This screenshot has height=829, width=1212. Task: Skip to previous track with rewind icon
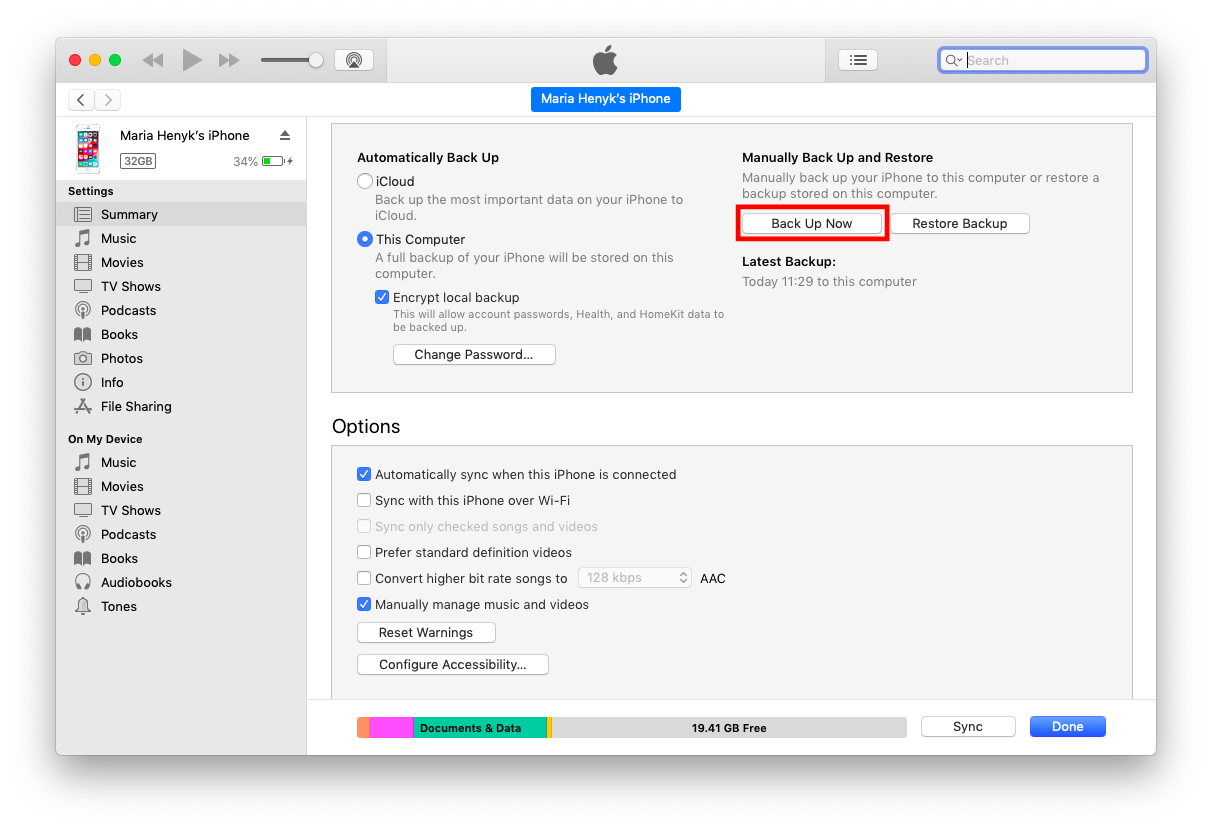152,60
